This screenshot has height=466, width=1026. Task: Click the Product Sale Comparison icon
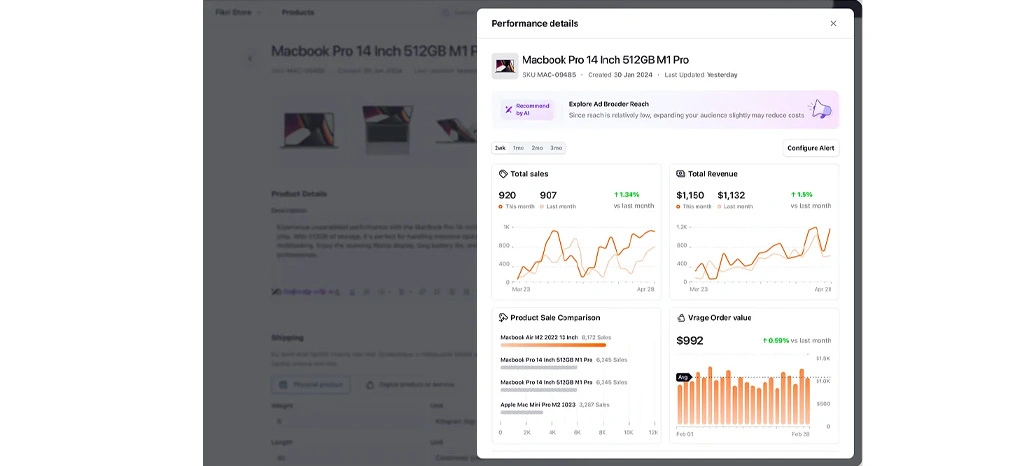click(503, 317)
